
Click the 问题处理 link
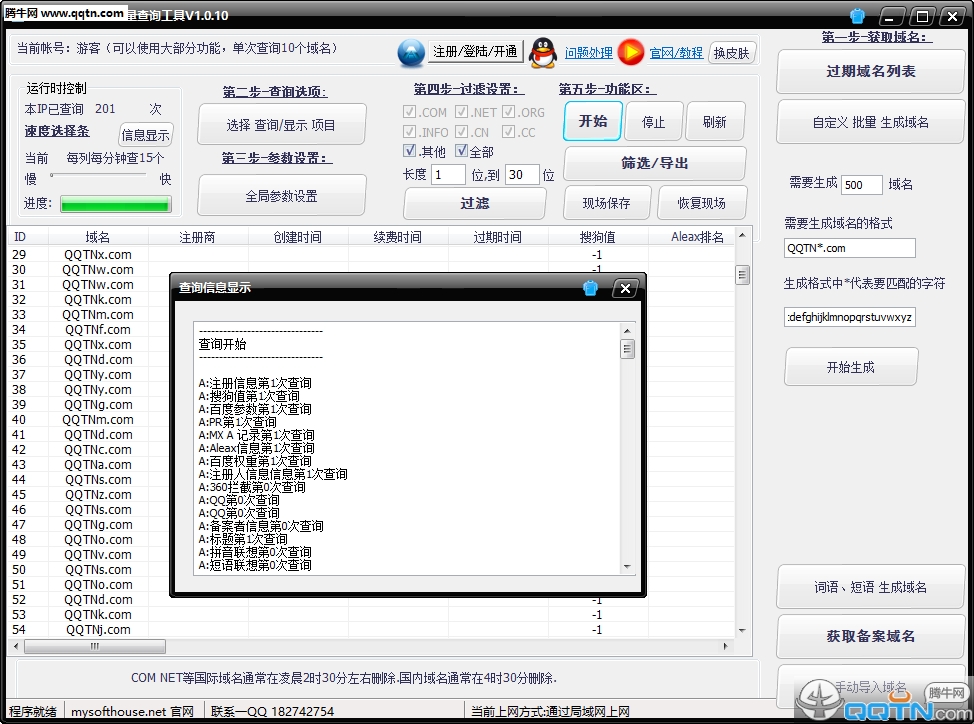[x=588, y=53]
